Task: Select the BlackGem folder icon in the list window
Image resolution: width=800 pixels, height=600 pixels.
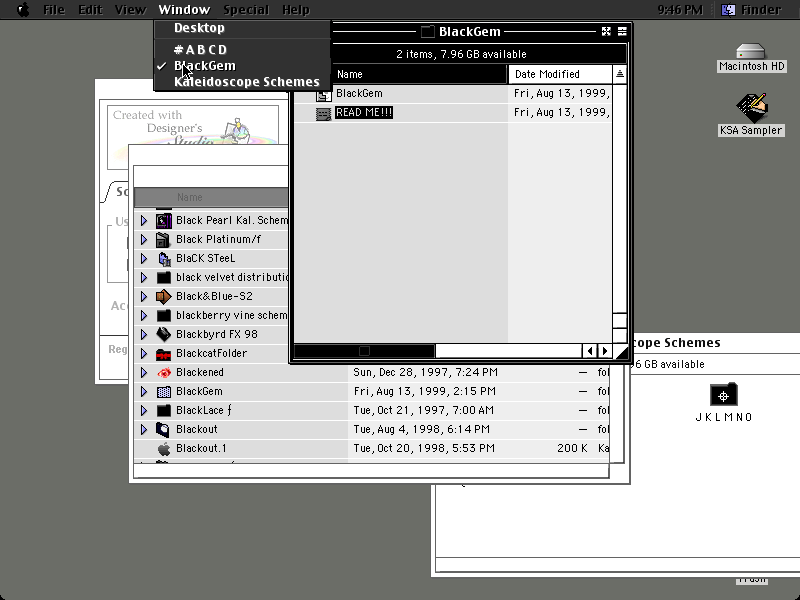Action: [164, 392]
